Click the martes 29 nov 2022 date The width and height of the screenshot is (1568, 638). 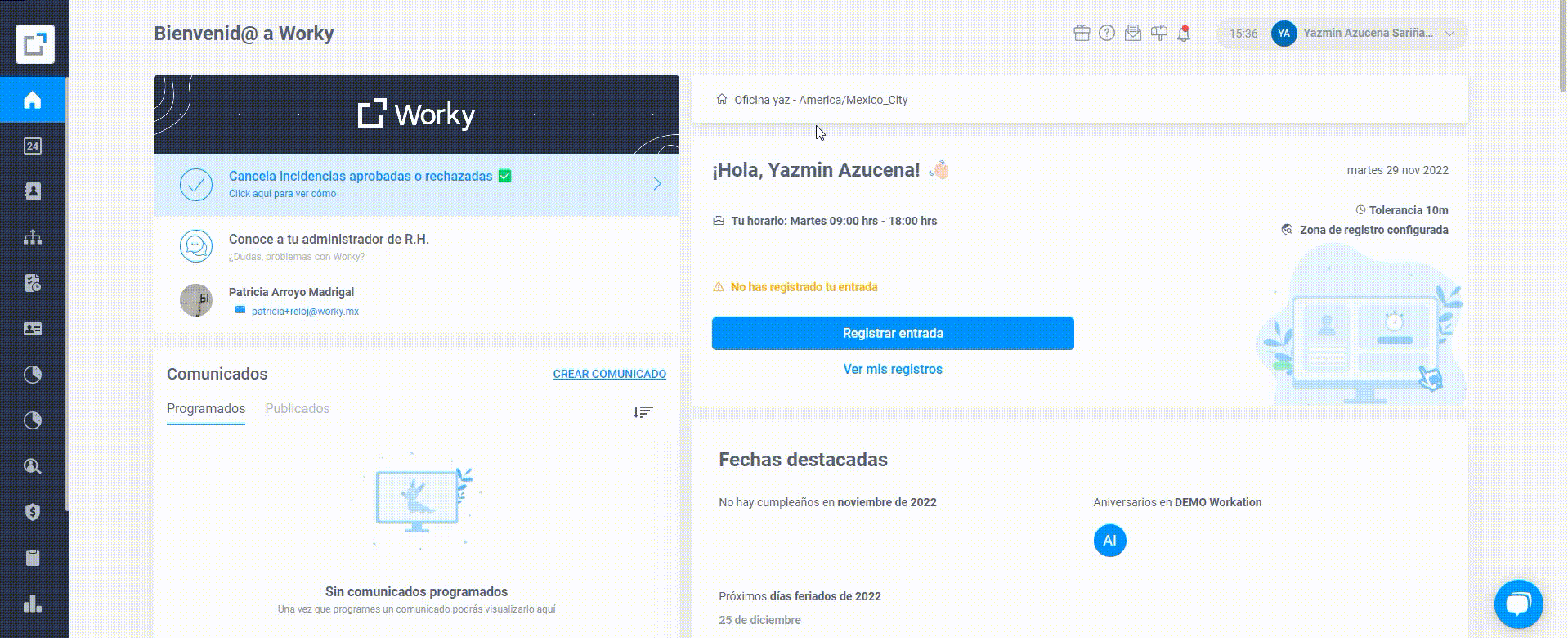(x=1398, y=170)
